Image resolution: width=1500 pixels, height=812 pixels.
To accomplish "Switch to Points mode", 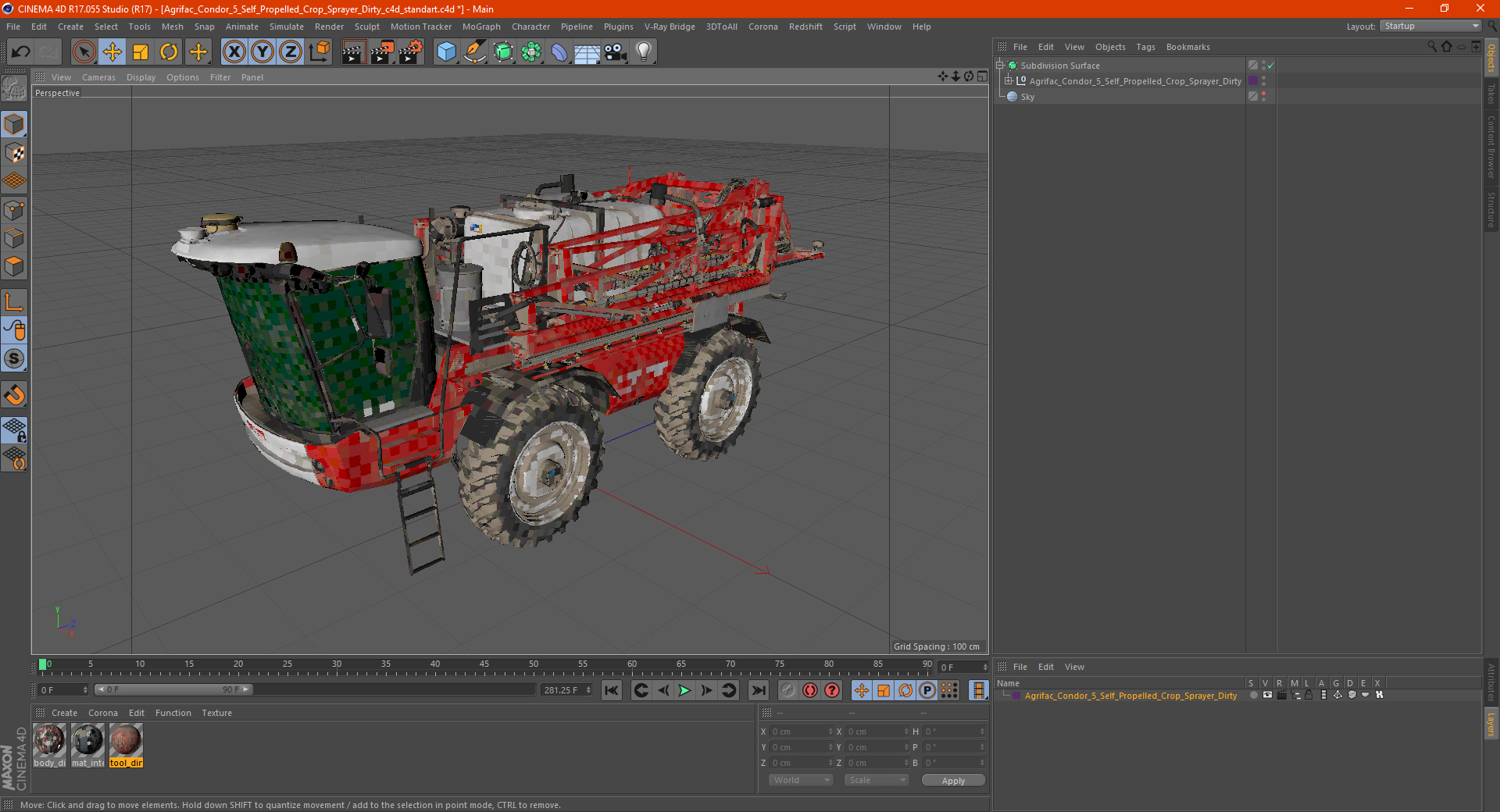I will (14, 210).
